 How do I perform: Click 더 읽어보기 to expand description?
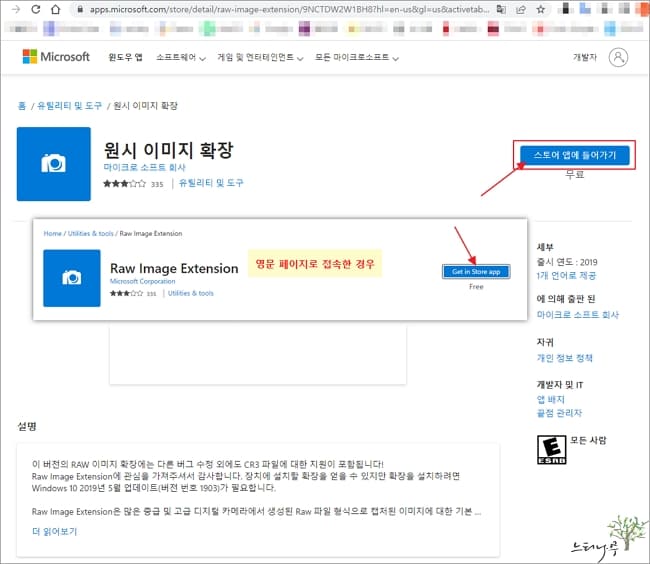[x=55, y=532]
